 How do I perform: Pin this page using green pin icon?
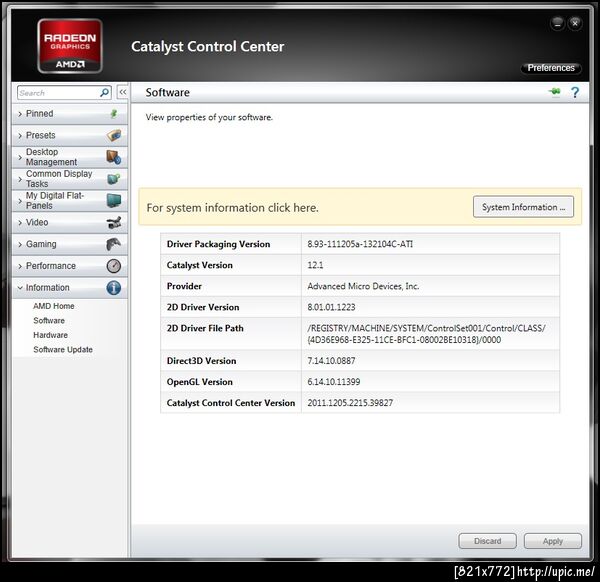point(554,92)
